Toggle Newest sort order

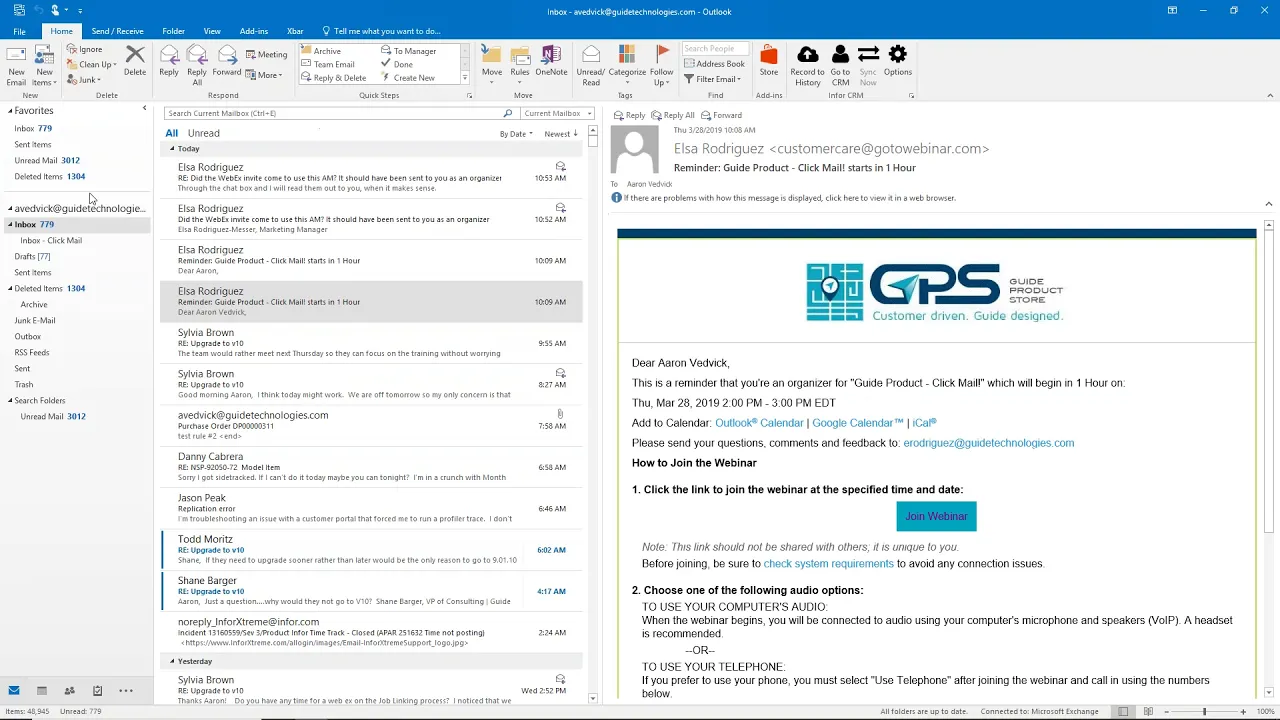pos(561,134)
